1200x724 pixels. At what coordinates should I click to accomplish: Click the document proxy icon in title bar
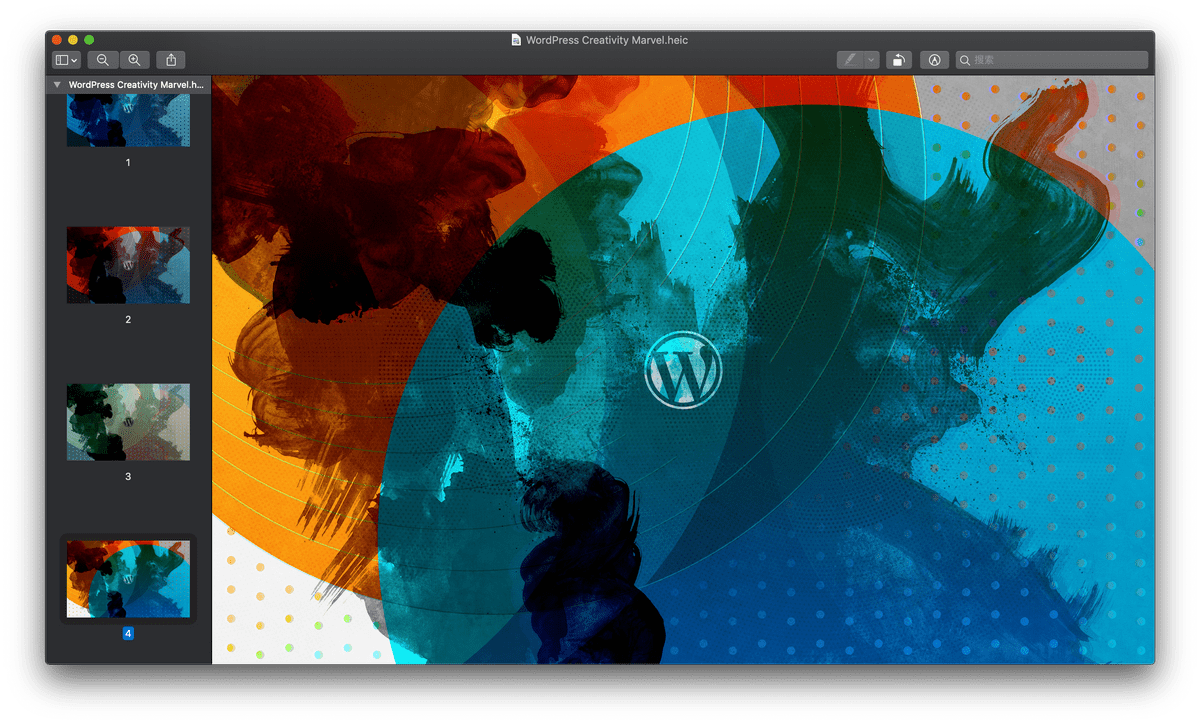coord(516,40)
